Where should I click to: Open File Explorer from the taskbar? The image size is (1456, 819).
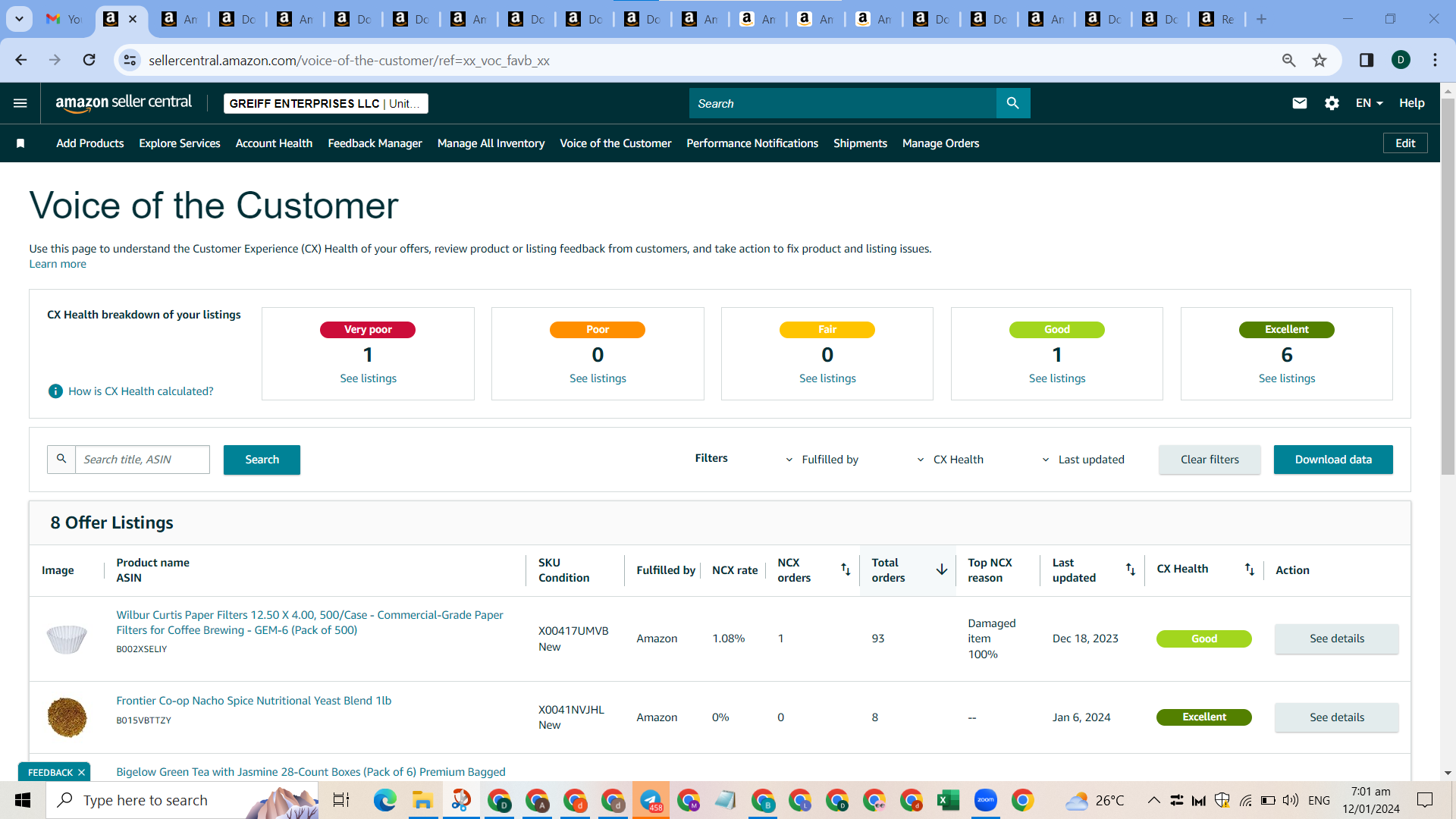click(x=422, y=800)
